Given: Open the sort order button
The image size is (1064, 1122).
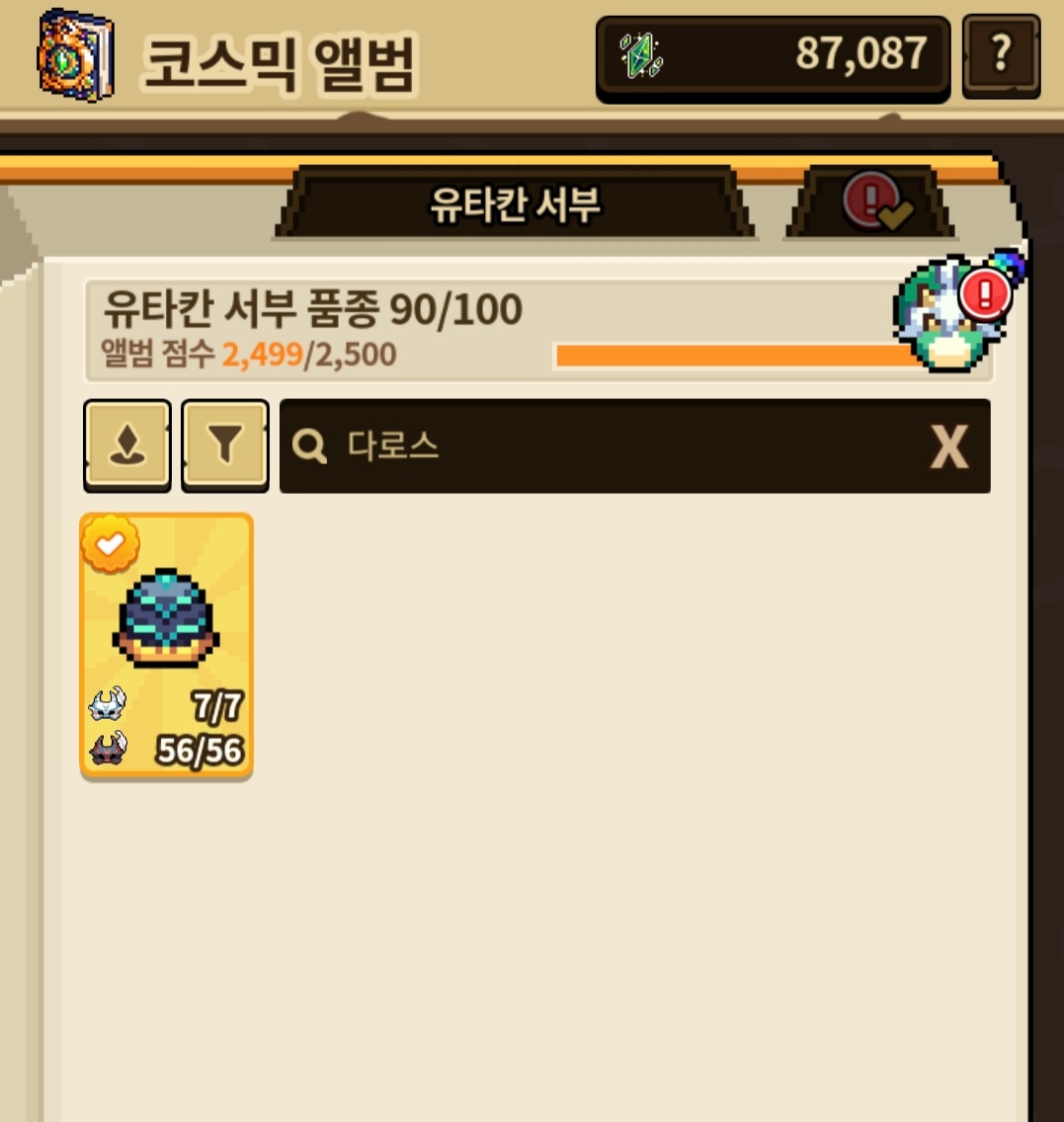Looking at the screenshot, I should click(127, 445).
